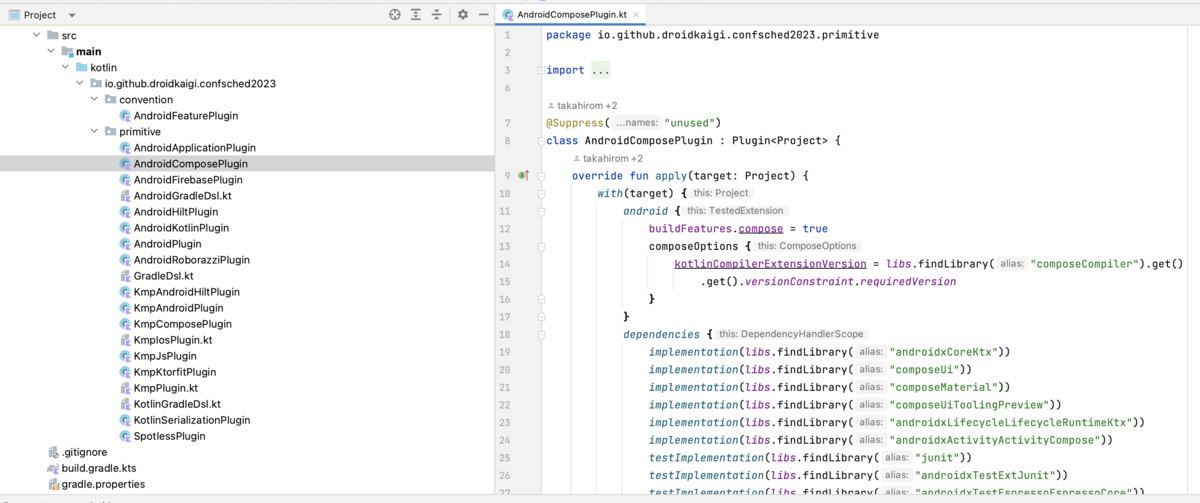1200x503 pixels.
Task: Open KmpComposePlugin file
Action: (175, 324)
